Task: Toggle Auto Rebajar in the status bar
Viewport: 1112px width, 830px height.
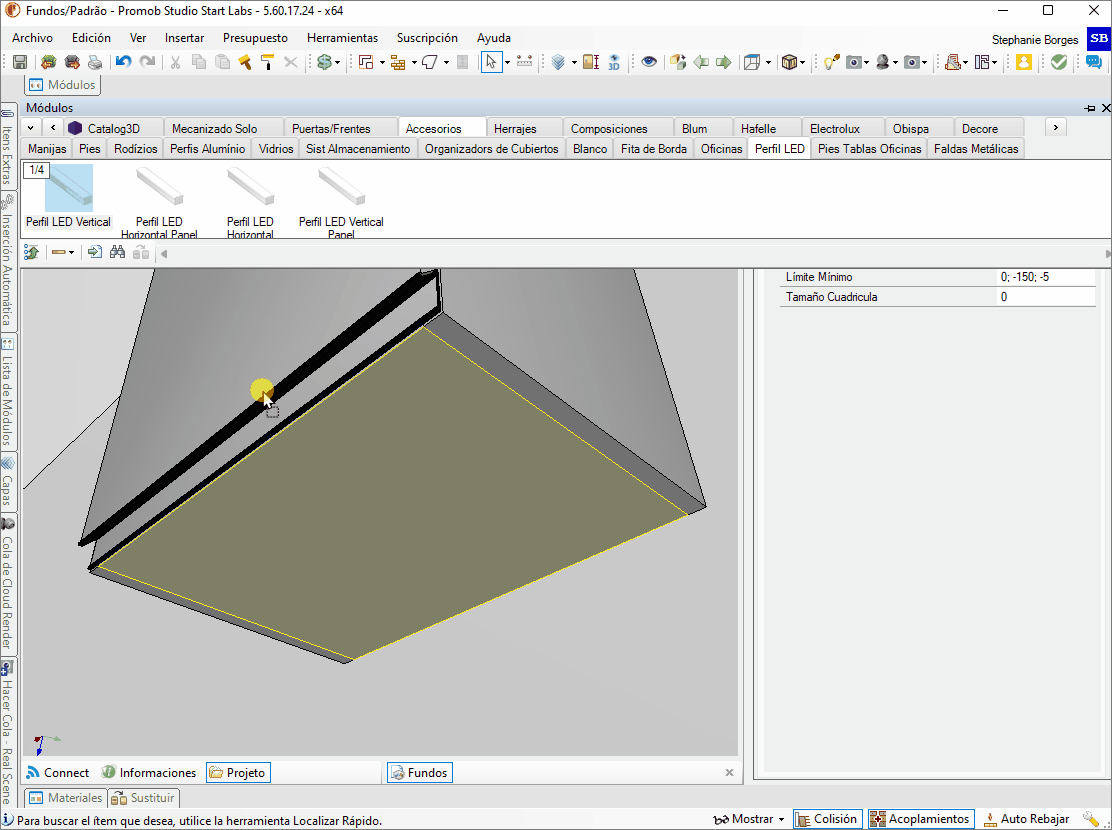Action: pos(1026,819)
